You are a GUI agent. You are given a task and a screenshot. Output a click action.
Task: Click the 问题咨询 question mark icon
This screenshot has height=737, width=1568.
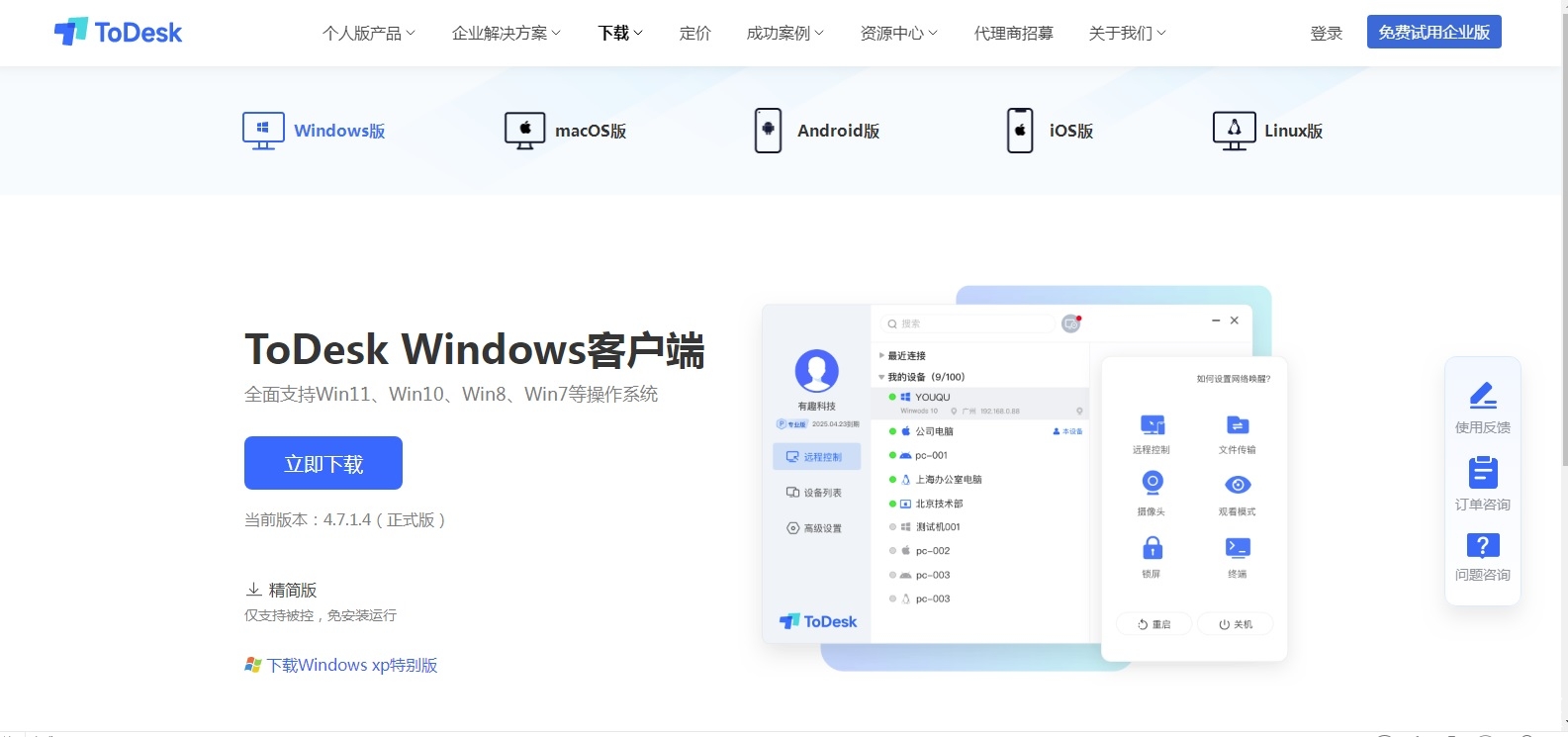coord(1482,545)
